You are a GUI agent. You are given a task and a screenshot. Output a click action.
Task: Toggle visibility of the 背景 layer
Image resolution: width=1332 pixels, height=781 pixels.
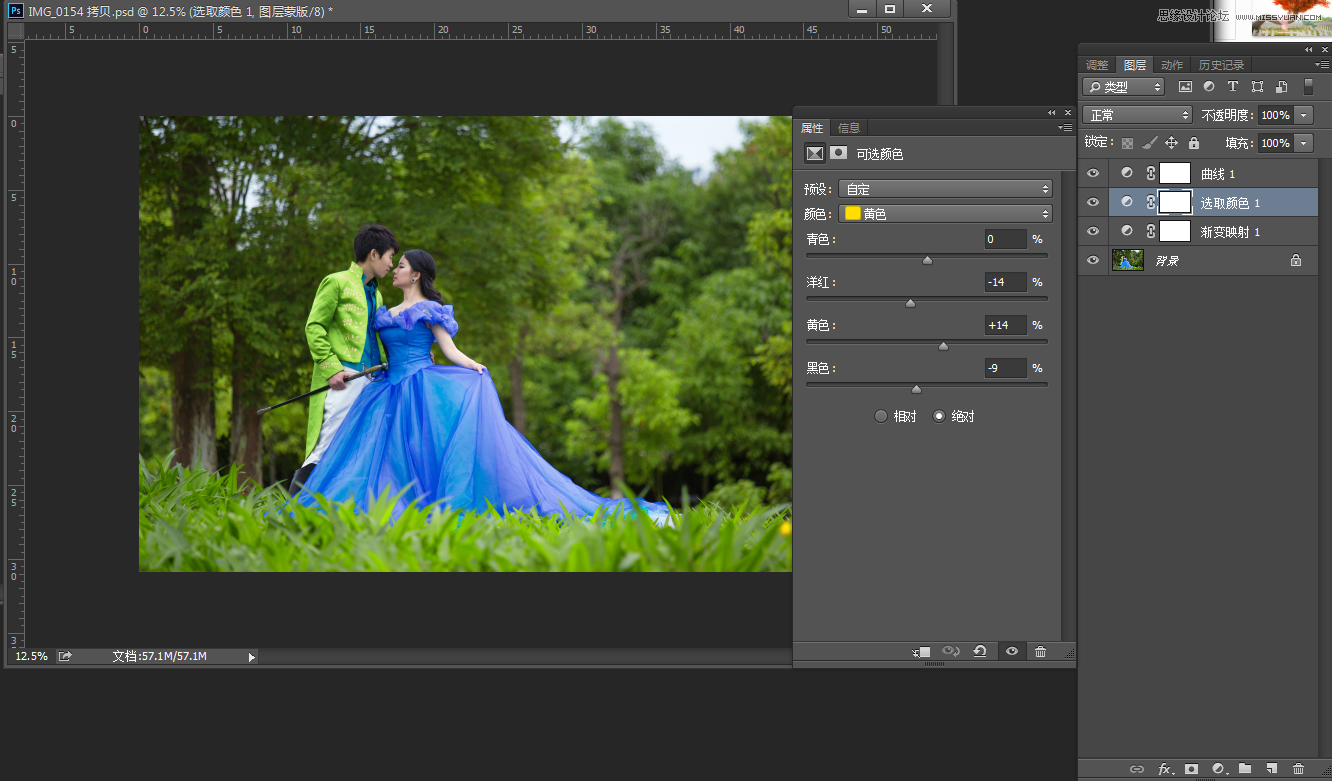[1093, 261]
